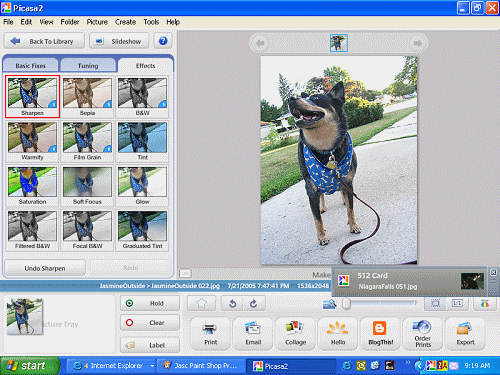Apply the Sepia effect
Screen dimensions: 500x375
[x=87, y=96]
